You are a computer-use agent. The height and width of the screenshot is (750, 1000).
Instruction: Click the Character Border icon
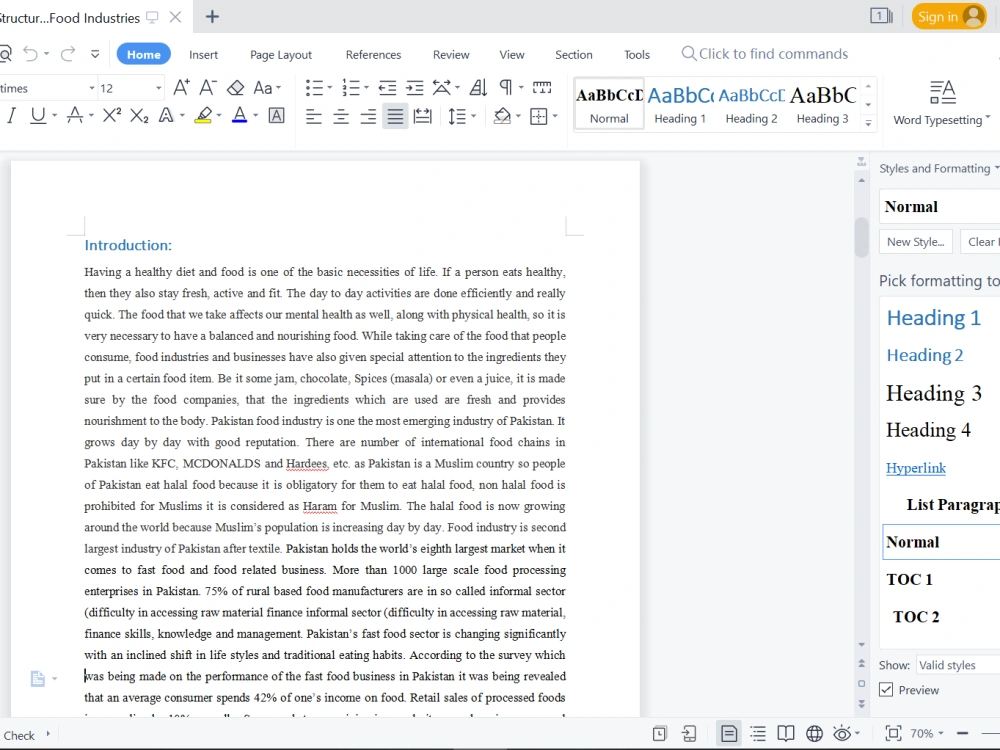click(x=276, y=115)
